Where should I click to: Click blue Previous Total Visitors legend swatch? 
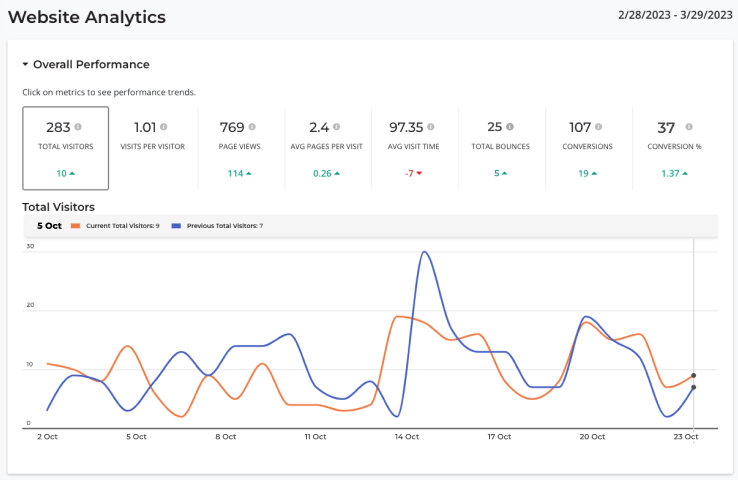(x=176, y=226)
